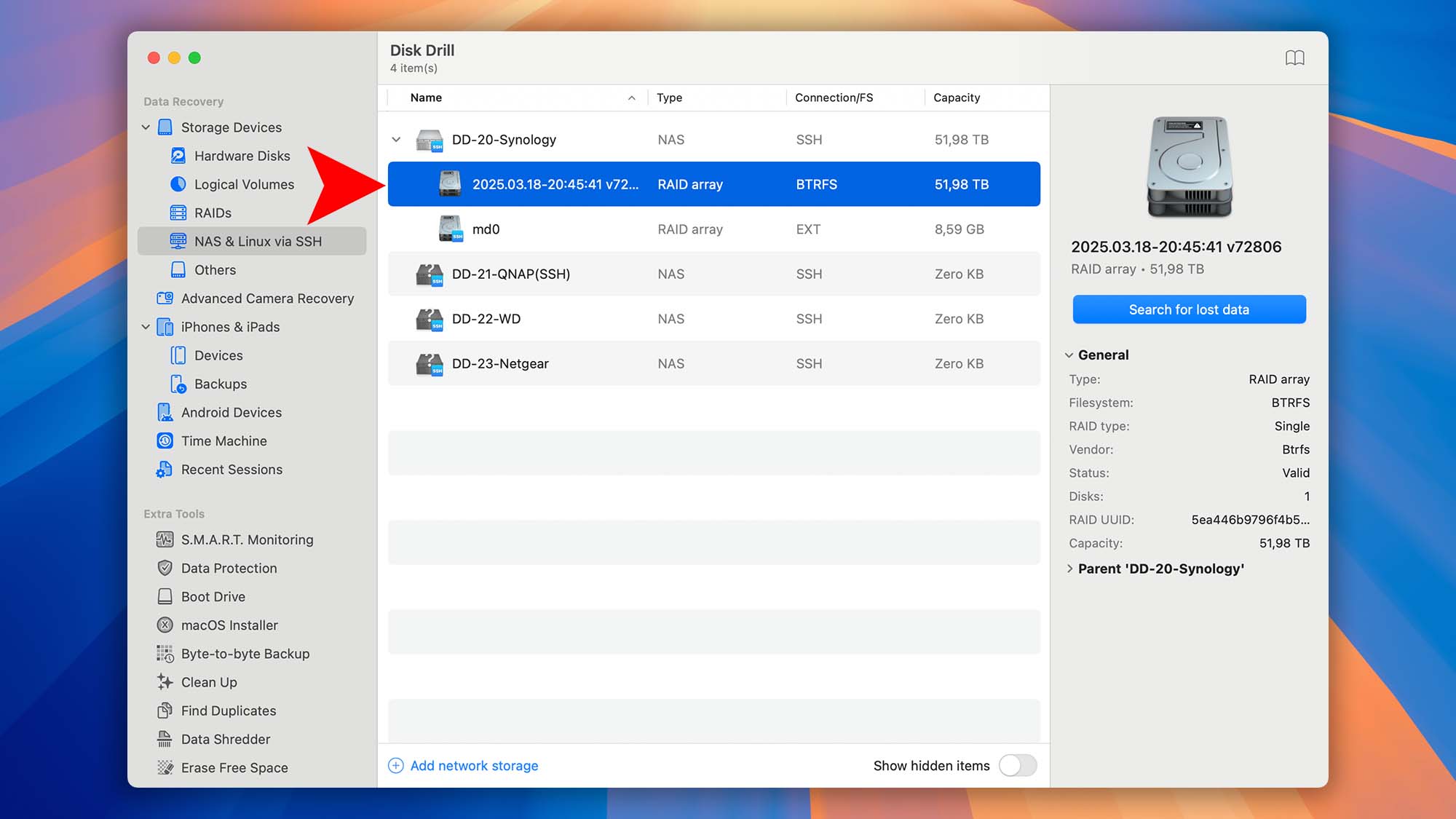
Task: Toggle Show hidden items switch
Action: pos(1018,765)
